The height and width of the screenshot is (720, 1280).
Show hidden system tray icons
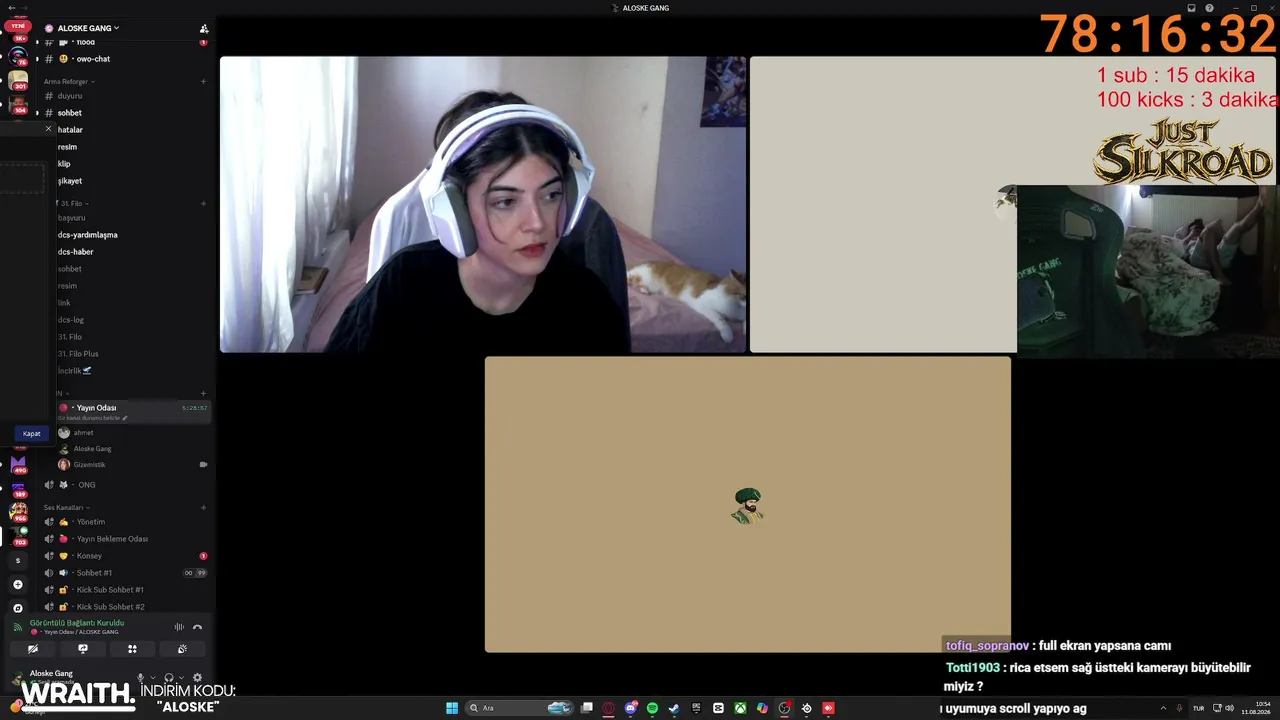pos(1164,708)
